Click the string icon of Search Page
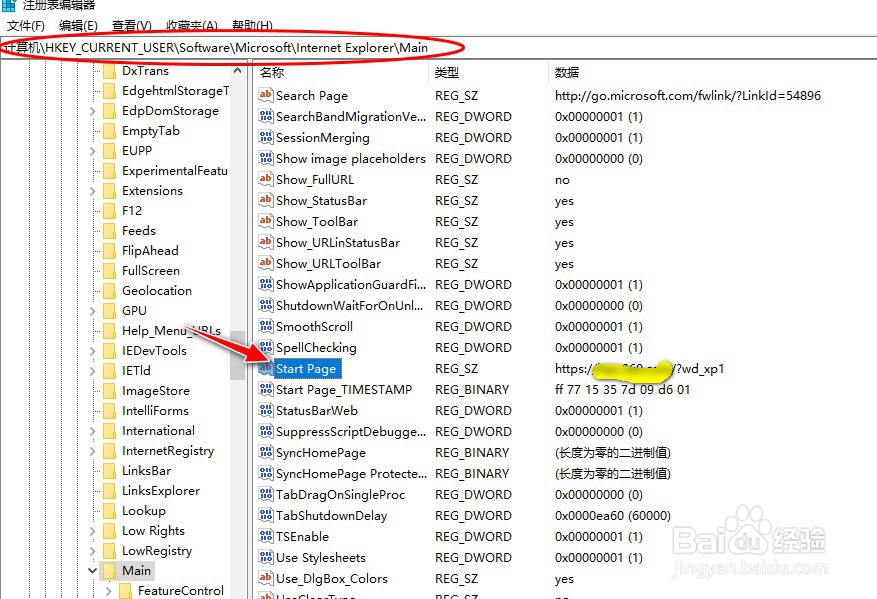 266,95
